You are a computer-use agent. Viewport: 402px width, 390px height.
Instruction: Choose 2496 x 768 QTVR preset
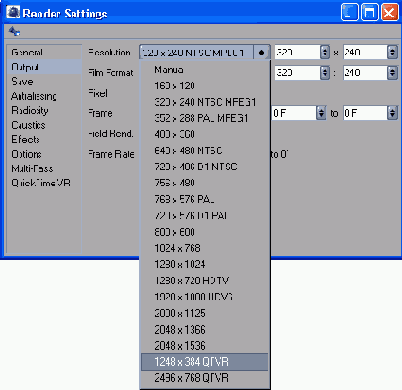(191, 378)
